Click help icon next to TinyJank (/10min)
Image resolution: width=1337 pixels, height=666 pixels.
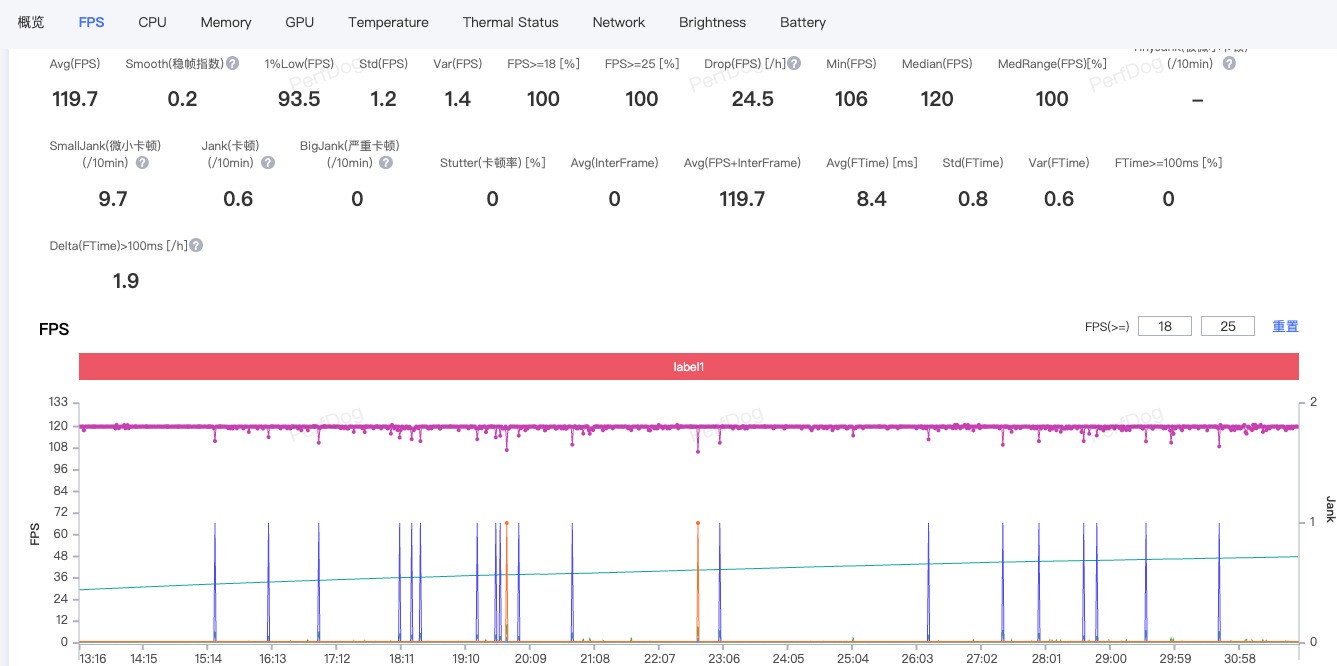[1229, 63]
